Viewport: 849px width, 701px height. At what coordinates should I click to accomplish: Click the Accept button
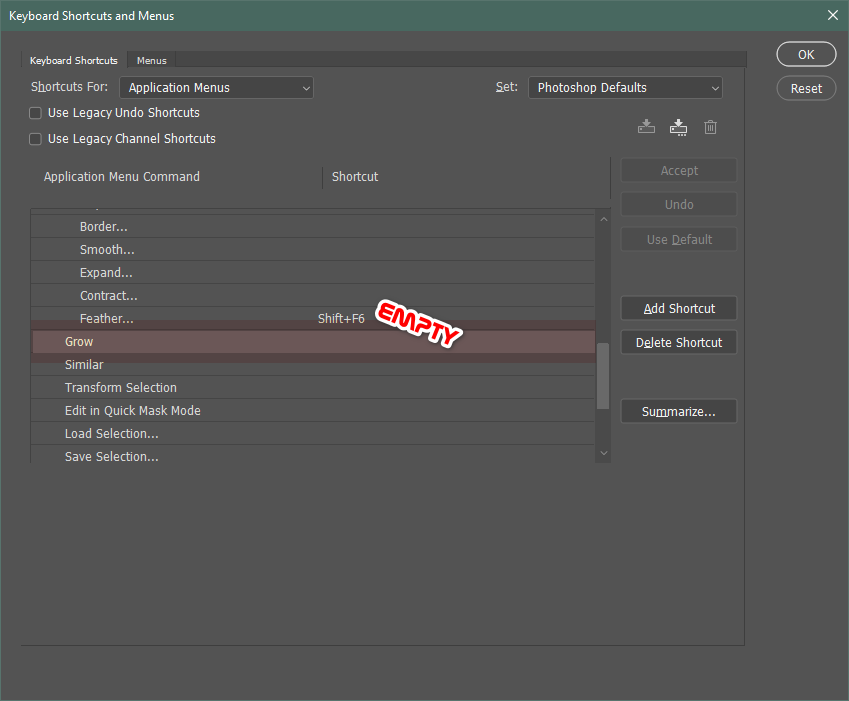point(678,170)
